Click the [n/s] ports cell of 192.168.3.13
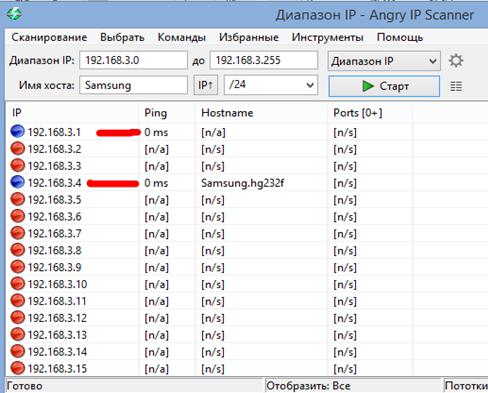The width and height of the screenshot is (488, 393). [x=345, y=335]
